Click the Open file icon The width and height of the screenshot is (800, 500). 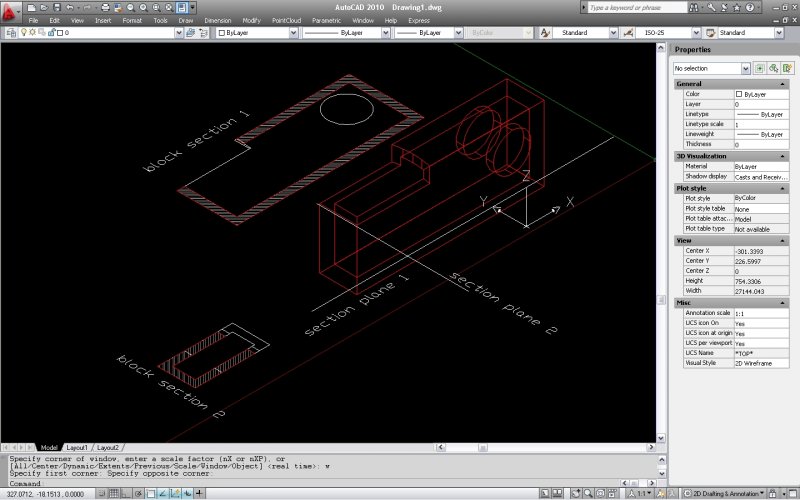[44, 8]
